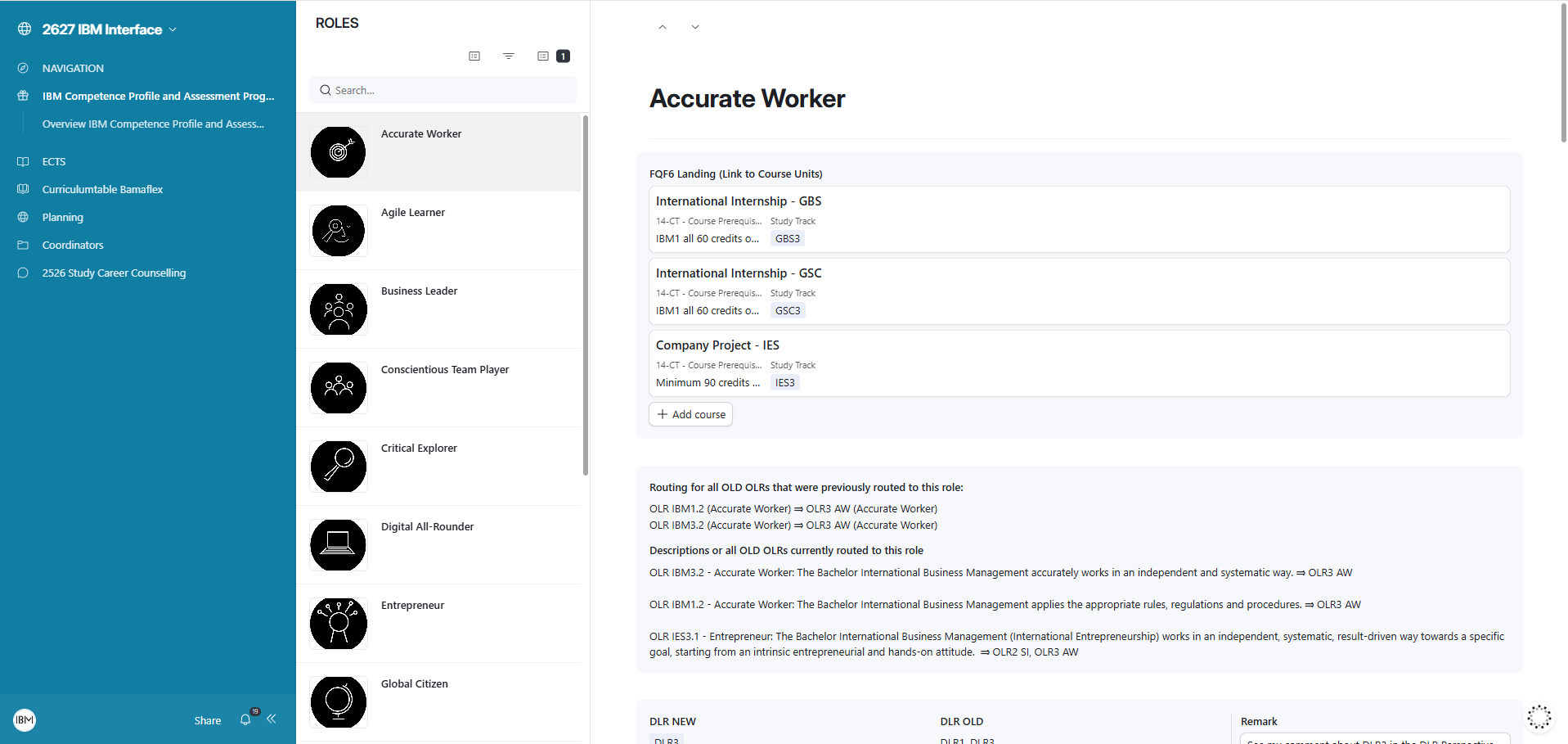The width and height of the screenshot is (1568, 744).
Task: Click the speech bubble icon beside Study Career Counselling
Action: [23, 273]
